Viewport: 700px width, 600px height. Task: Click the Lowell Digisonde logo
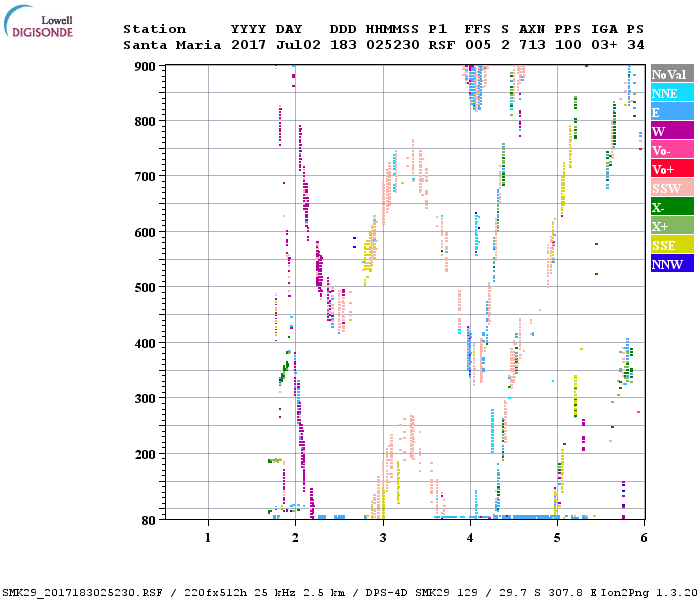pos(38,21)
